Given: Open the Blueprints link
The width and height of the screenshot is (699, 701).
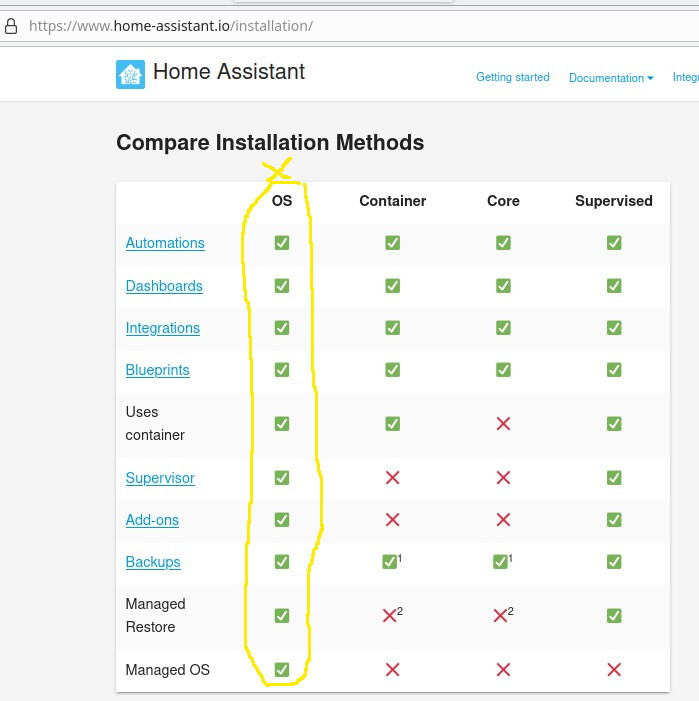Looking at the screenshot, I should 157,370.
